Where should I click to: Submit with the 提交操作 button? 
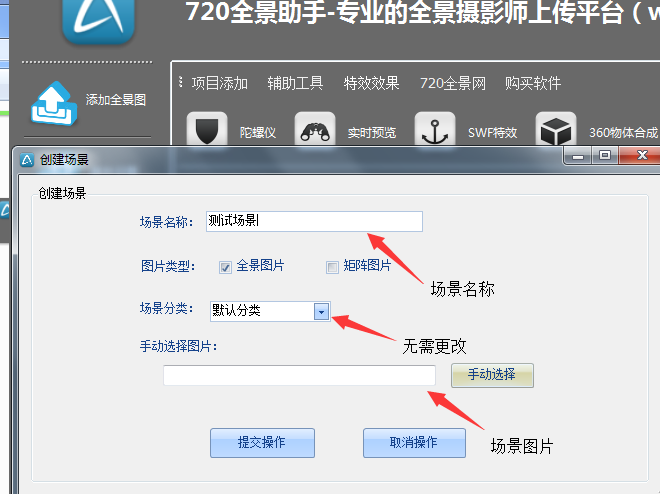tap(262, 443)
